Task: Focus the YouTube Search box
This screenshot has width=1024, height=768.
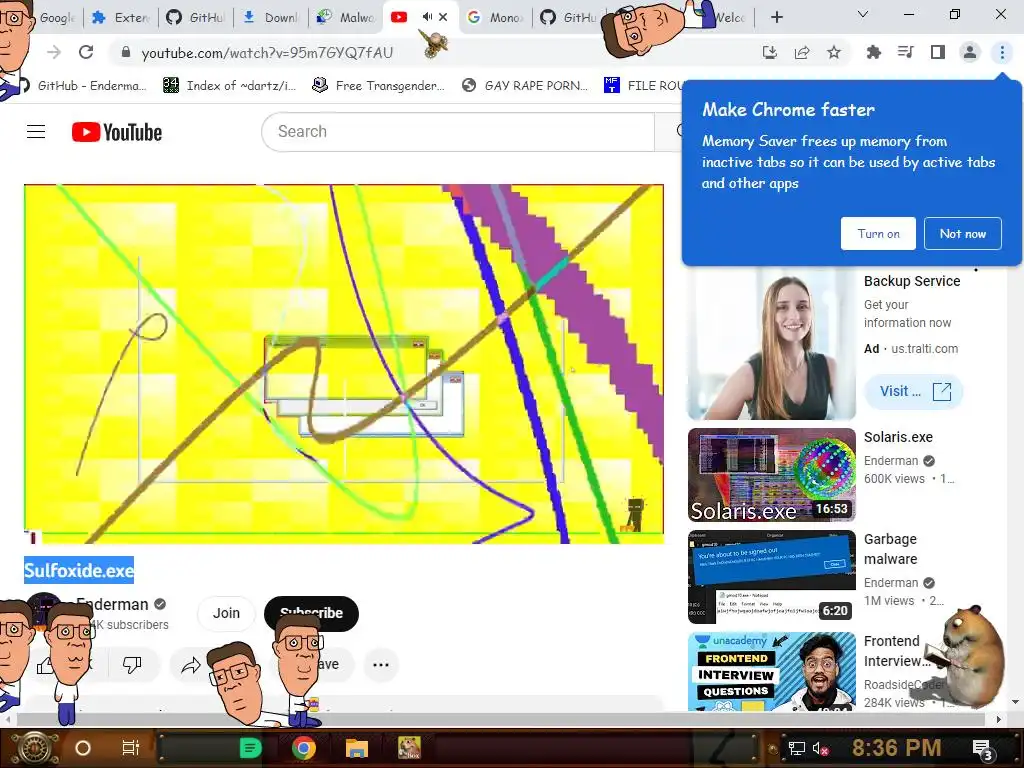Action: [458, 132]
